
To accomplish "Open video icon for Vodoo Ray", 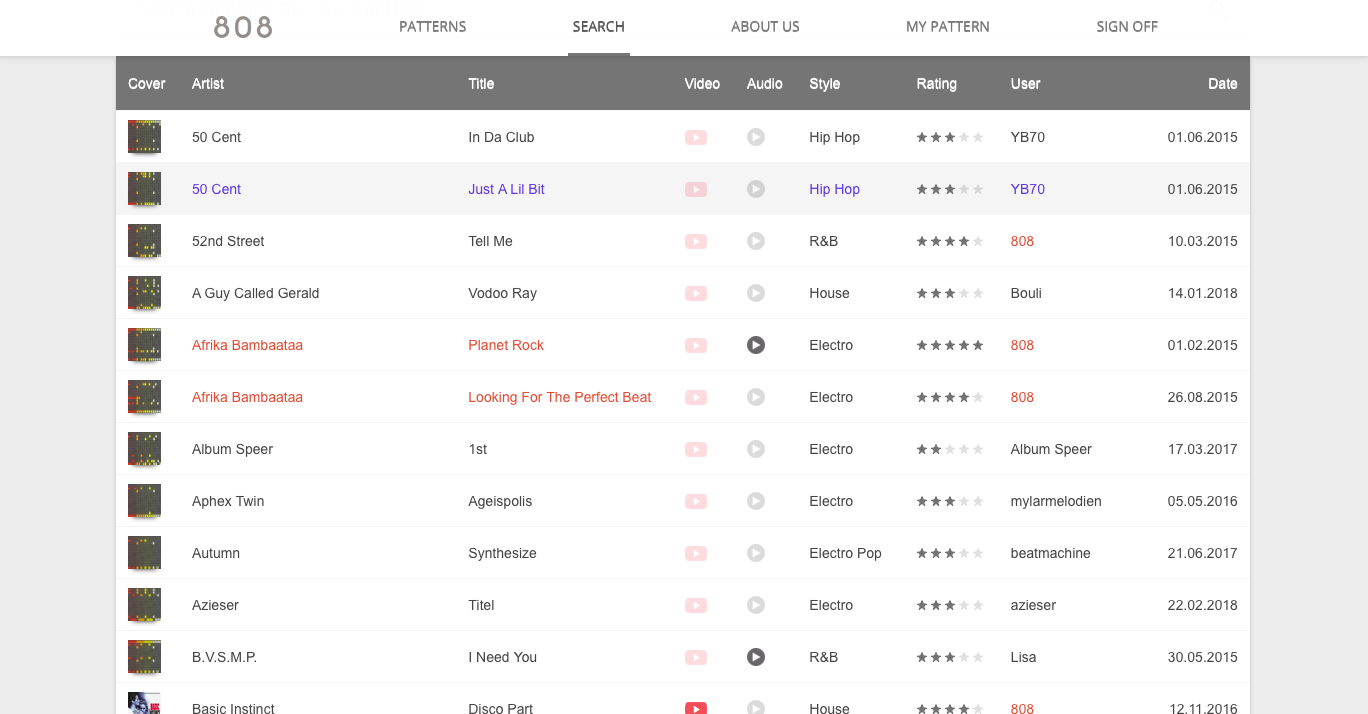I will (x=696, y=293).
